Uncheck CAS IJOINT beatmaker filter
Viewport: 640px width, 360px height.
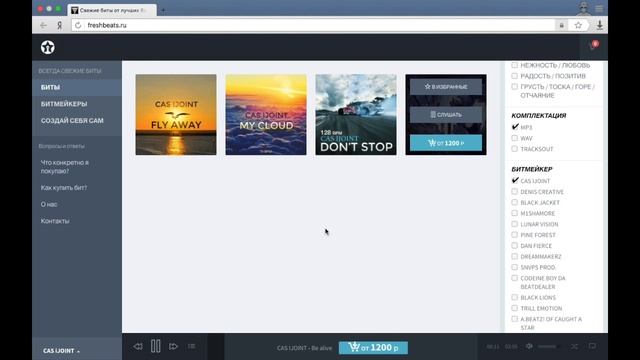click(515, 180)
